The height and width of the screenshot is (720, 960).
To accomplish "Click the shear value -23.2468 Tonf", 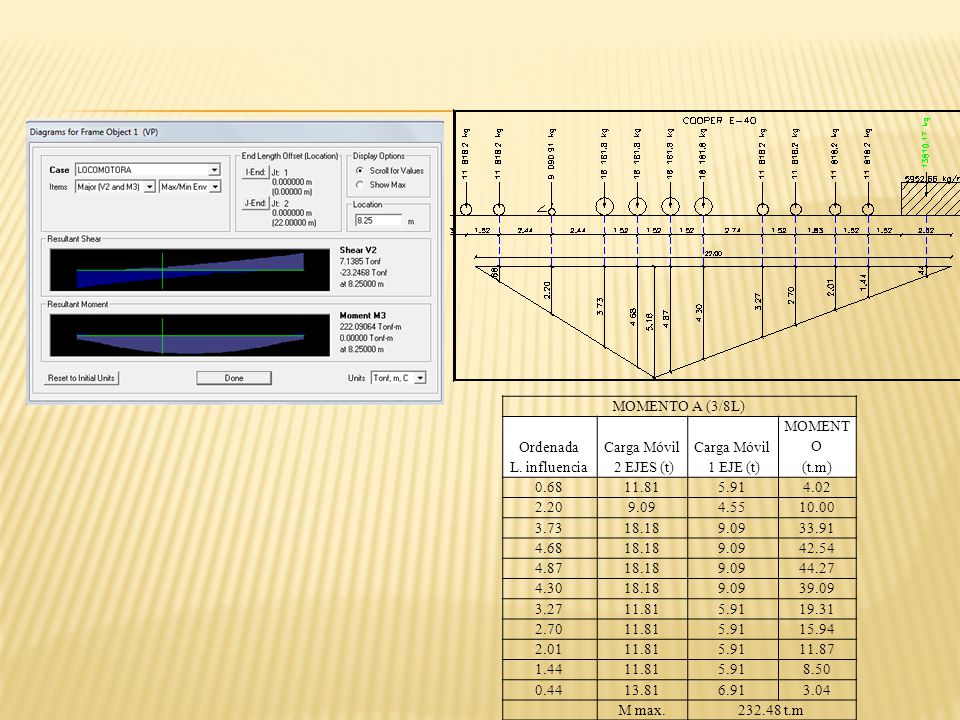I will coord(363,272).
